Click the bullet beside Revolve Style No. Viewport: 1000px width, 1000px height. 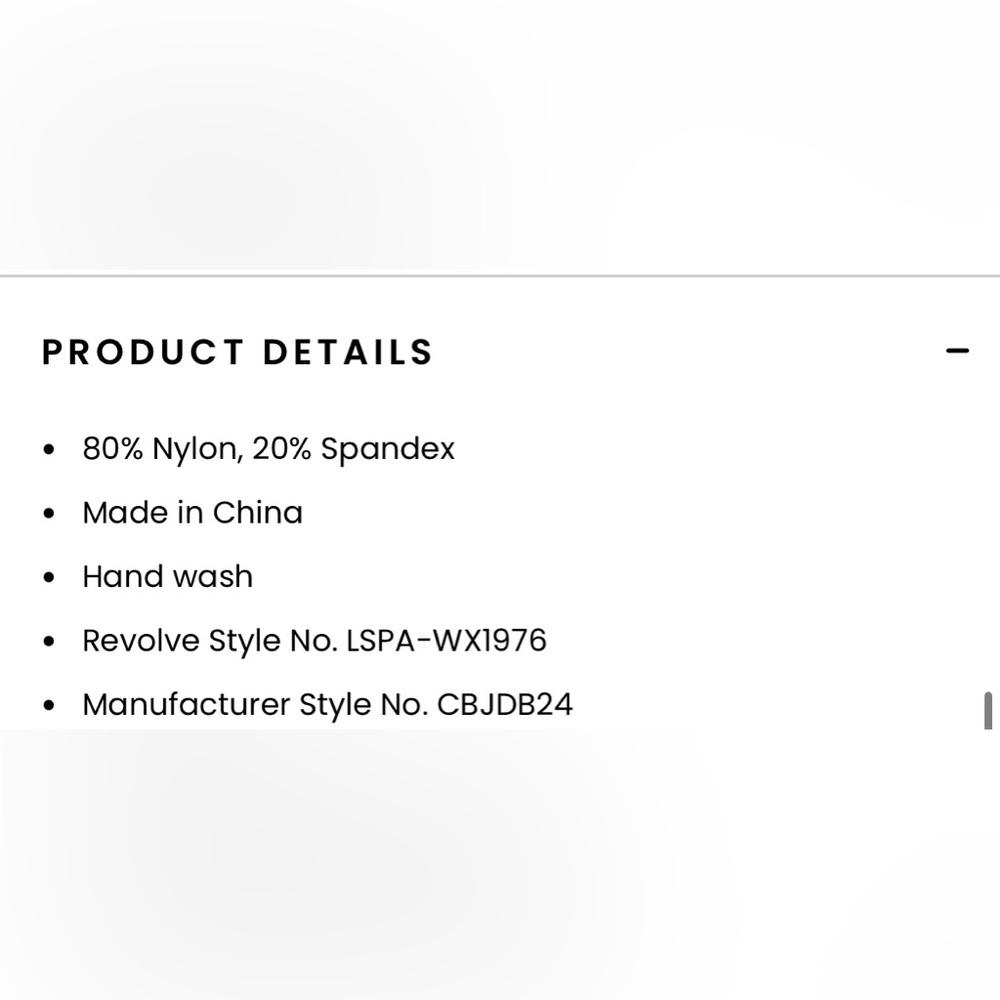(x=49, y=642)
